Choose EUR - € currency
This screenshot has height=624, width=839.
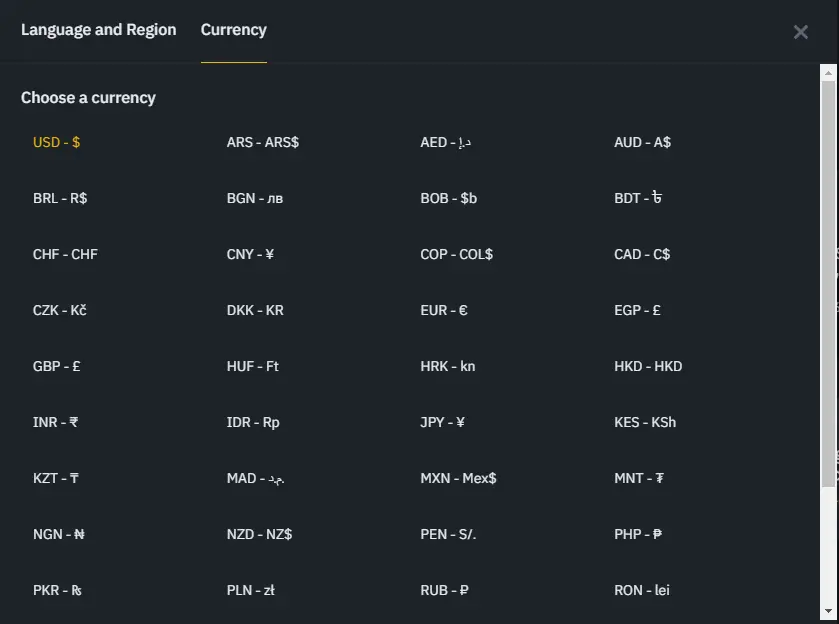[444, 310]
